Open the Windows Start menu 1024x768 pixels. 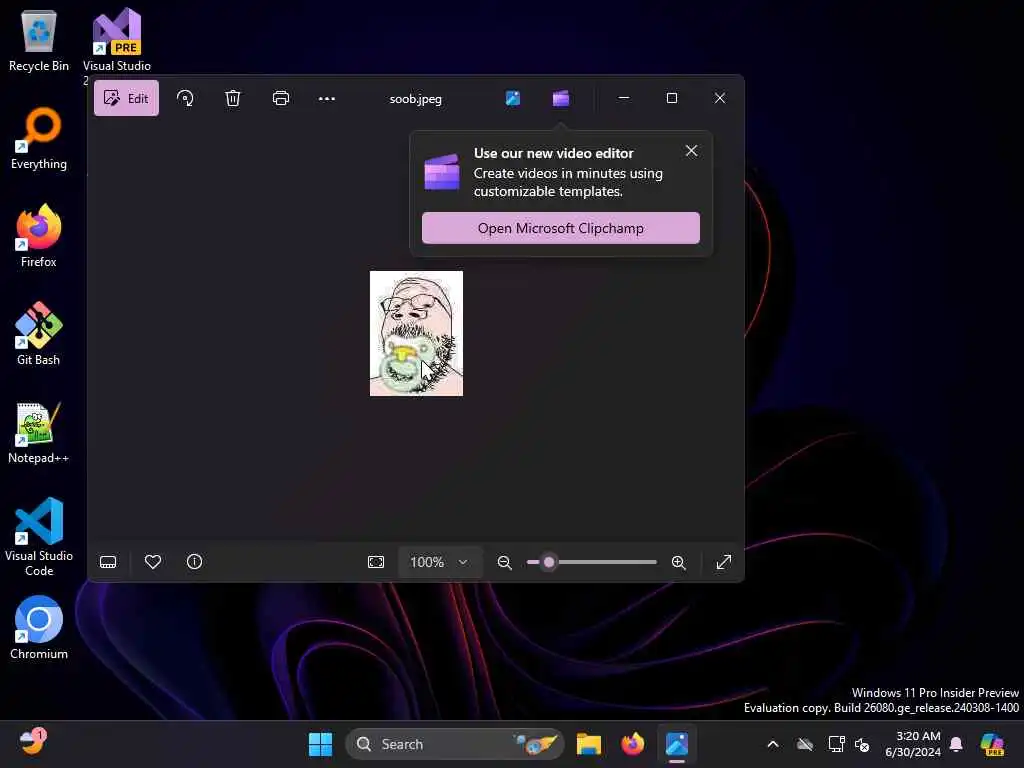320,744
